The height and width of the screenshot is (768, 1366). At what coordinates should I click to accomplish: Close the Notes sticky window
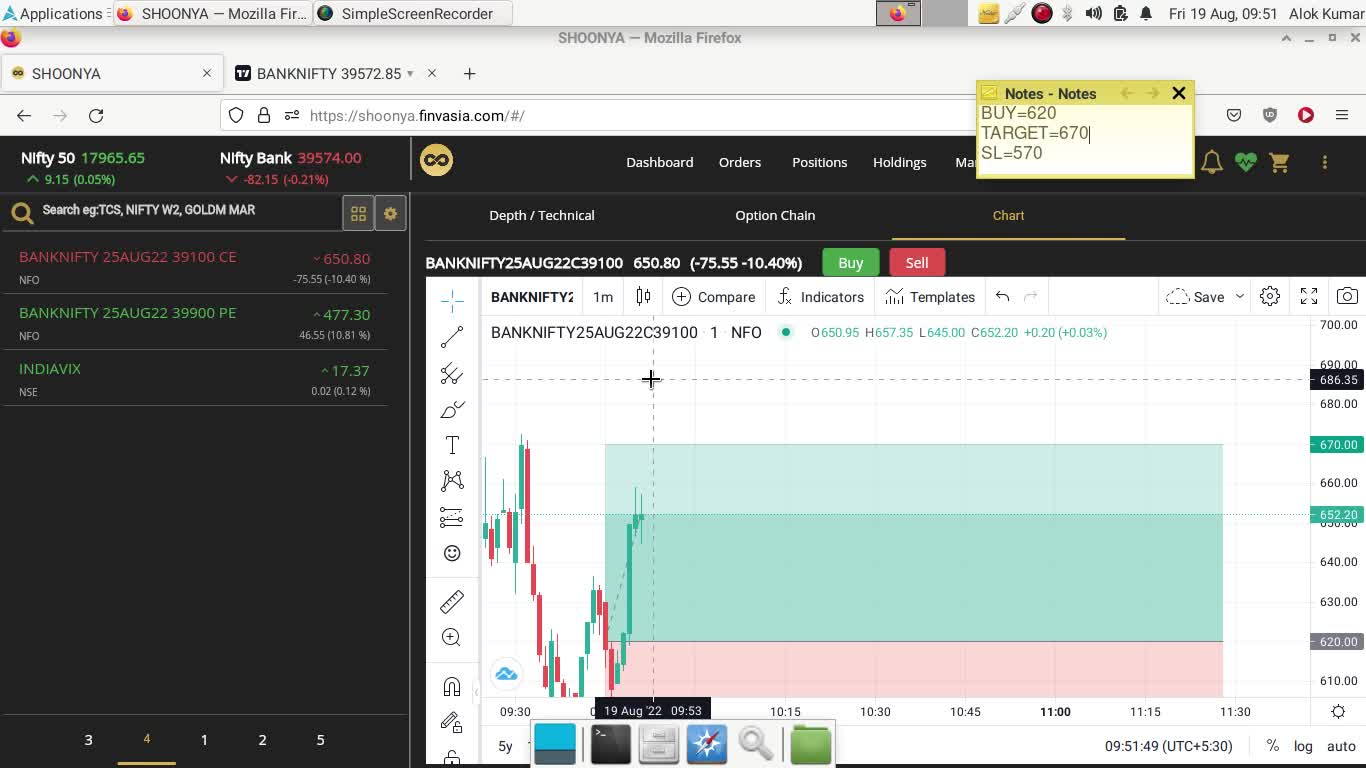(1179, 93)
